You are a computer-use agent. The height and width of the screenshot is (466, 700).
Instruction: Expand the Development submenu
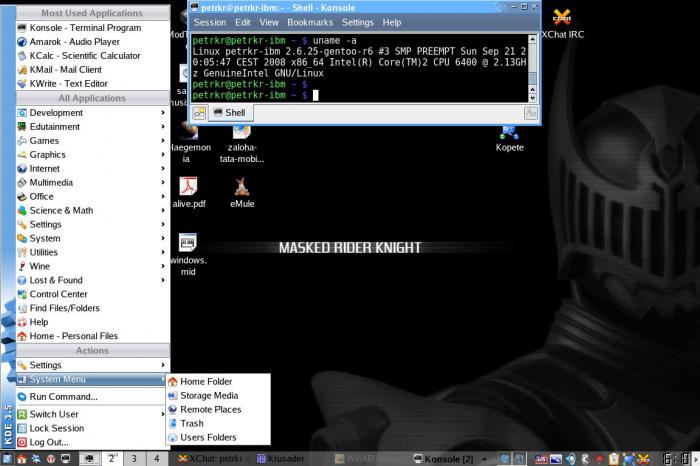point(92,112)
